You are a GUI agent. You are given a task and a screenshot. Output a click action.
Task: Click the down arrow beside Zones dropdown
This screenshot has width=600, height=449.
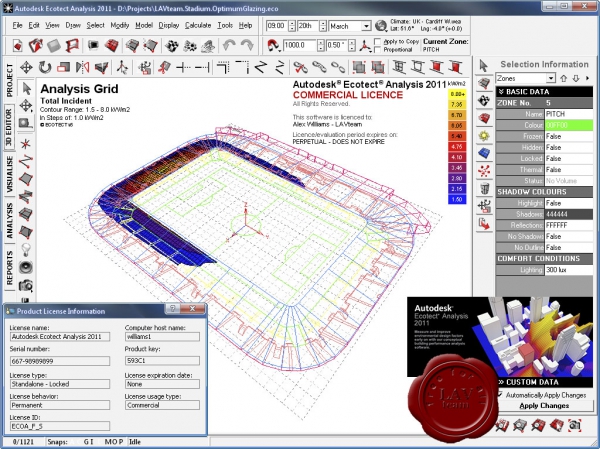[576, 78]
